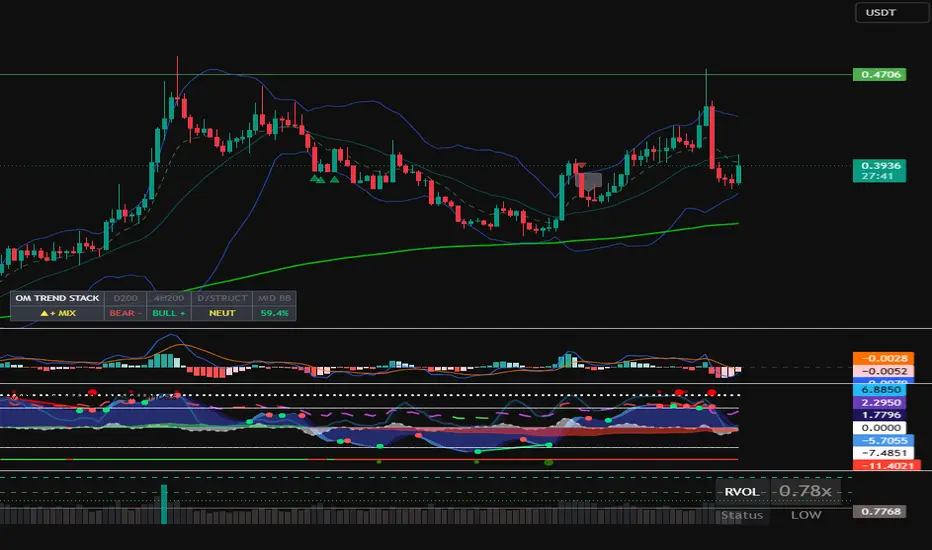
Task: Click the 59.4% value cell
Action: [275, 313]
